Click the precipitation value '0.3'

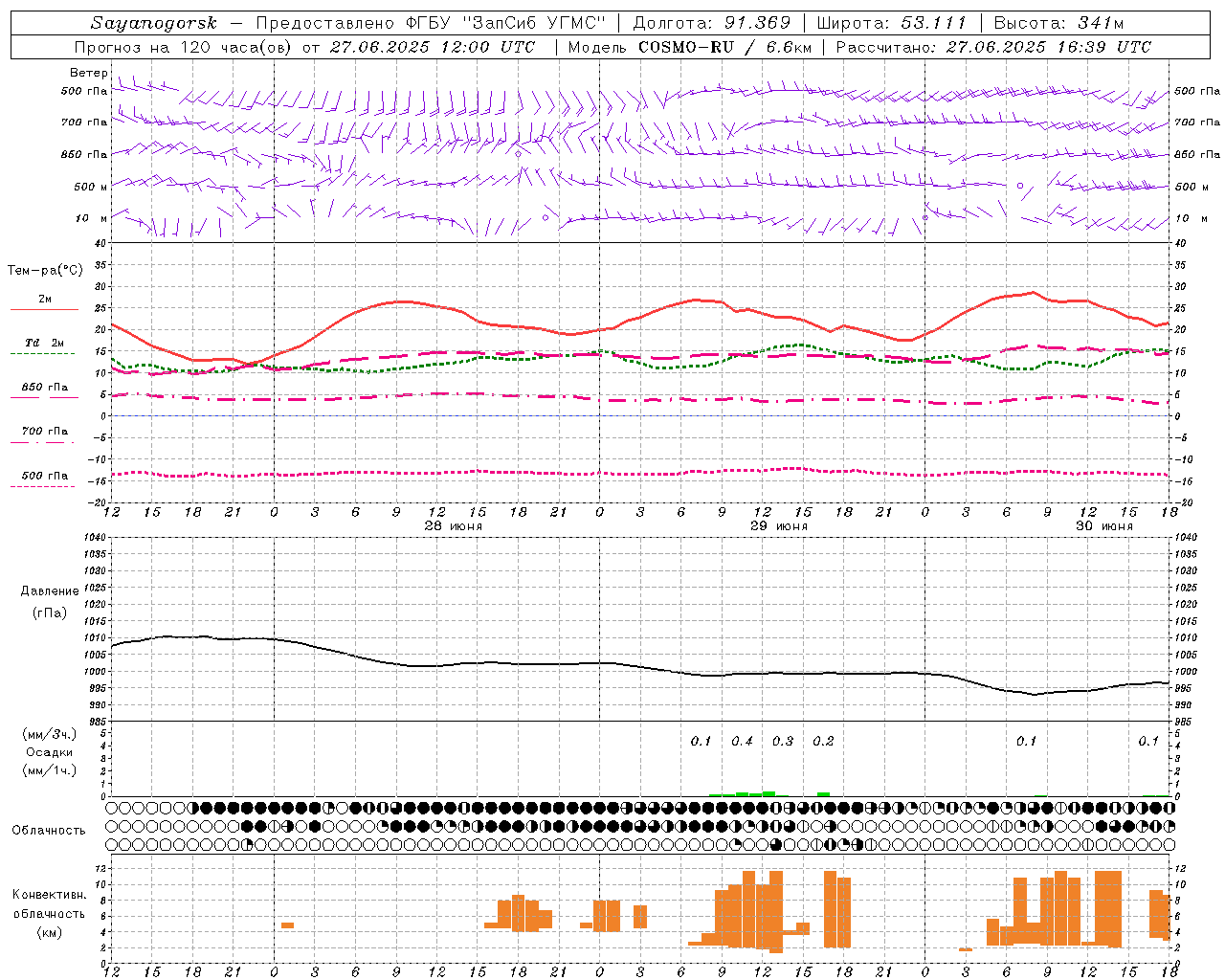(x=783, y=741)
